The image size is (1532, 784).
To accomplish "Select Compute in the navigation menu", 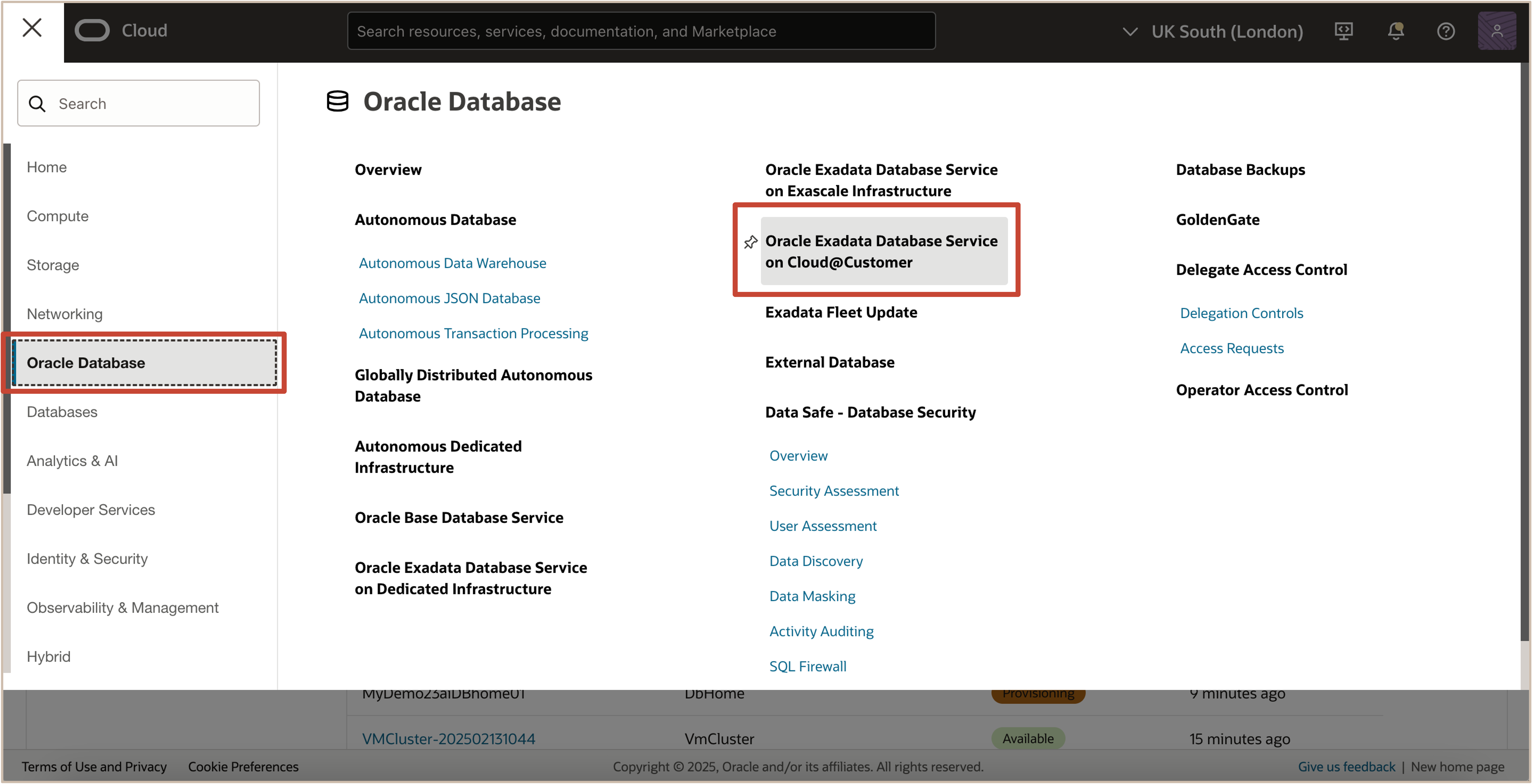I will click(x=58, y=216).
